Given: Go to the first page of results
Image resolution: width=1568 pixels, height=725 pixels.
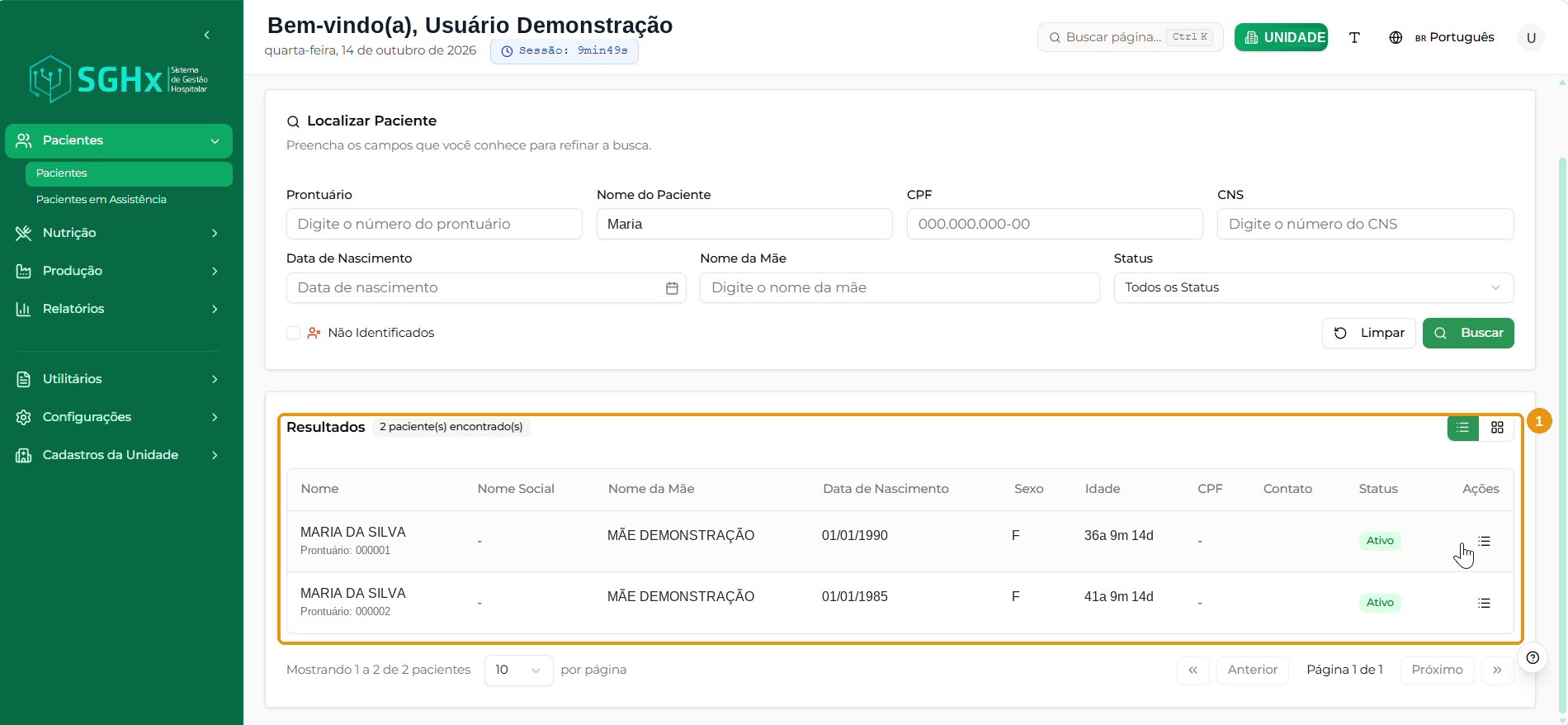Looking at the screenshot, I should pyautogui.click(x=1193, y=670).
